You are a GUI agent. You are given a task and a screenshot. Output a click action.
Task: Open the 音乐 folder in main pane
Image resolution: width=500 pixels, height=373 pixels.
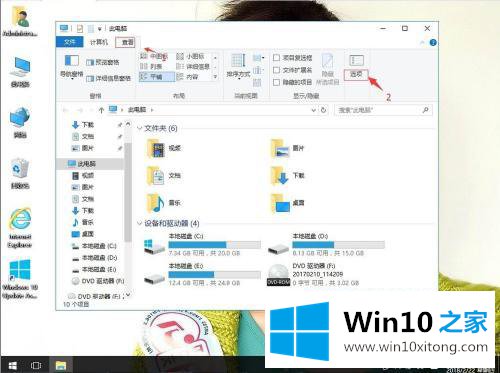coord(164,203)
